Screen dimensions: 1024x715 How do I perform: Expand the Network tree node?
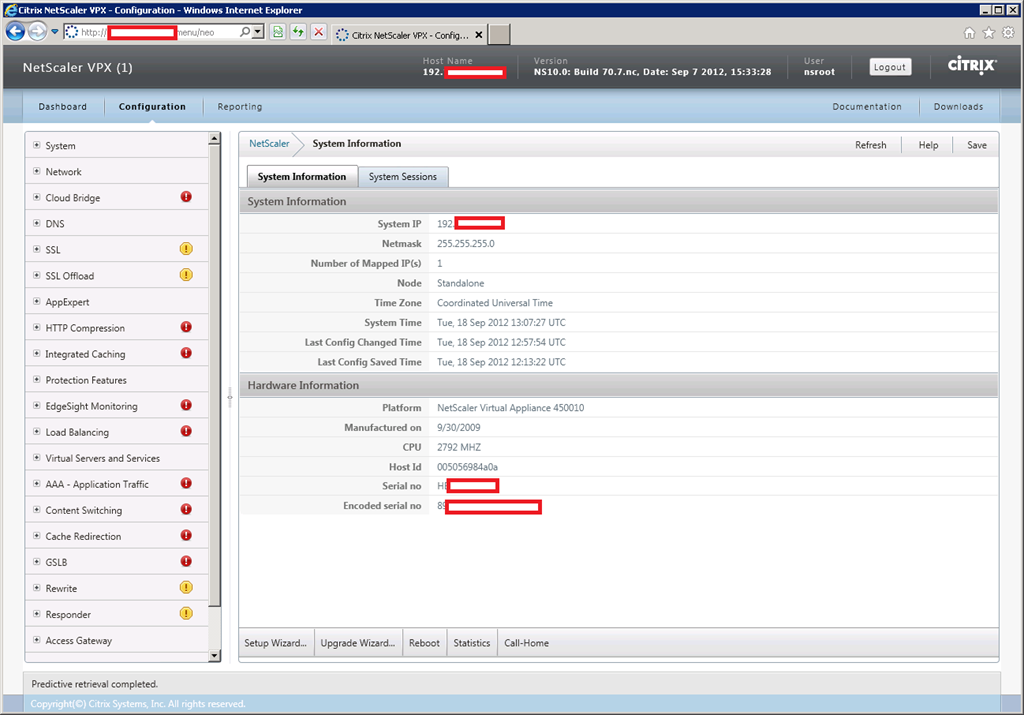pos(37,171)
